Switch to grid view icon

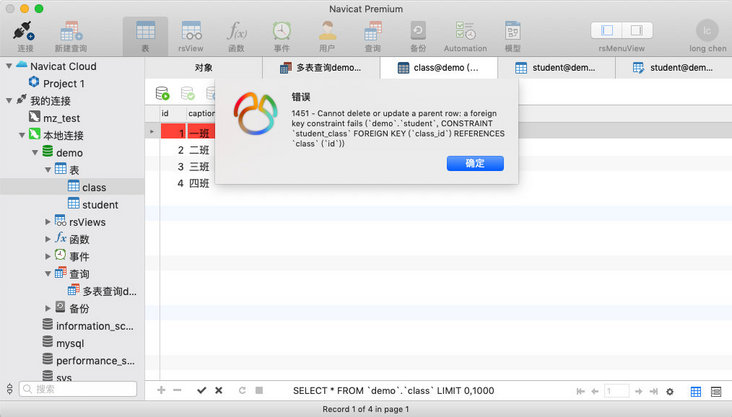click(x=696, y=391)
